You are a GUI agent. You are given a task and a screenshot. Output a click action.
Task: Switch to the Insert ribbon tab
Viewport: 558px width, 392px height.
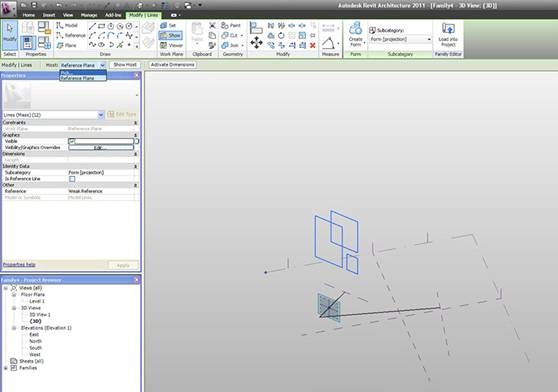[x=49, y=15]
